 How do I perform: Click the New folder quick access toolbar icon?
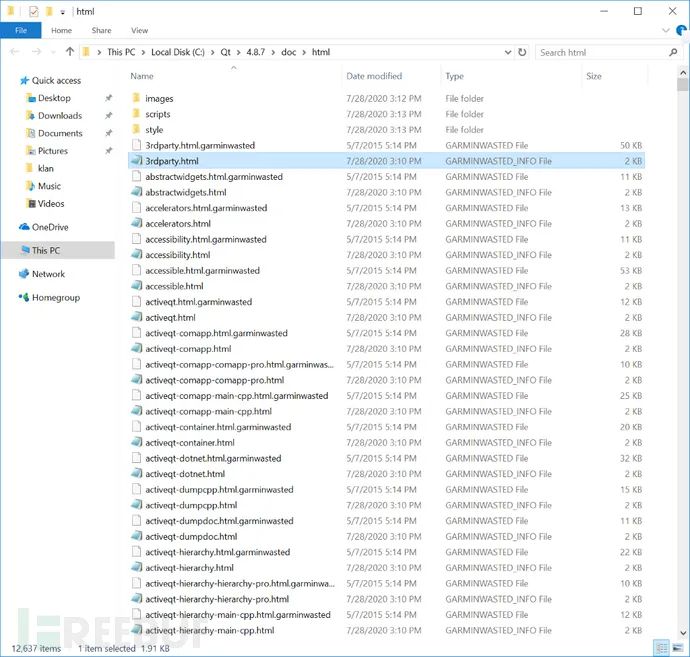point(49,11)
